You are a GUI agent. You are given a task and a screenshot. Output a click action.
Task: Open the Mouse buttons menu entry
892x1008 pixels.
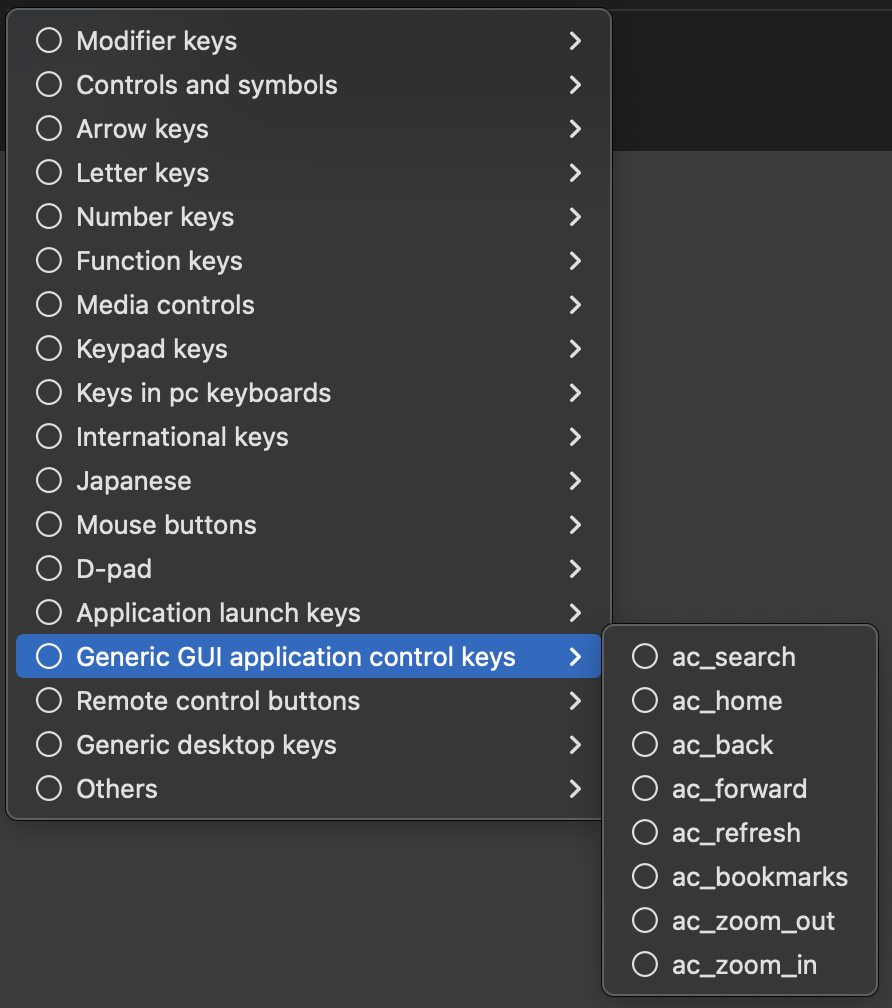167,525
